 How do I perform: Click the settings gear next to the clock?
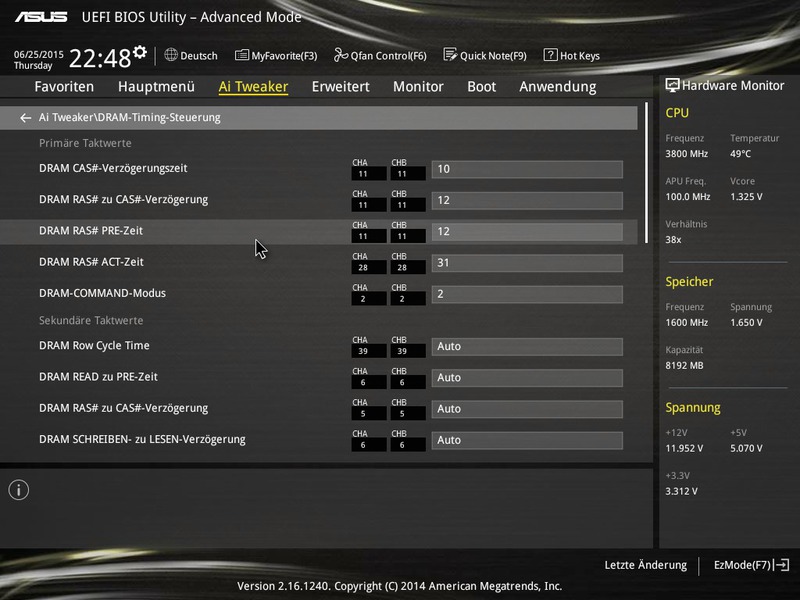point(140,52)
